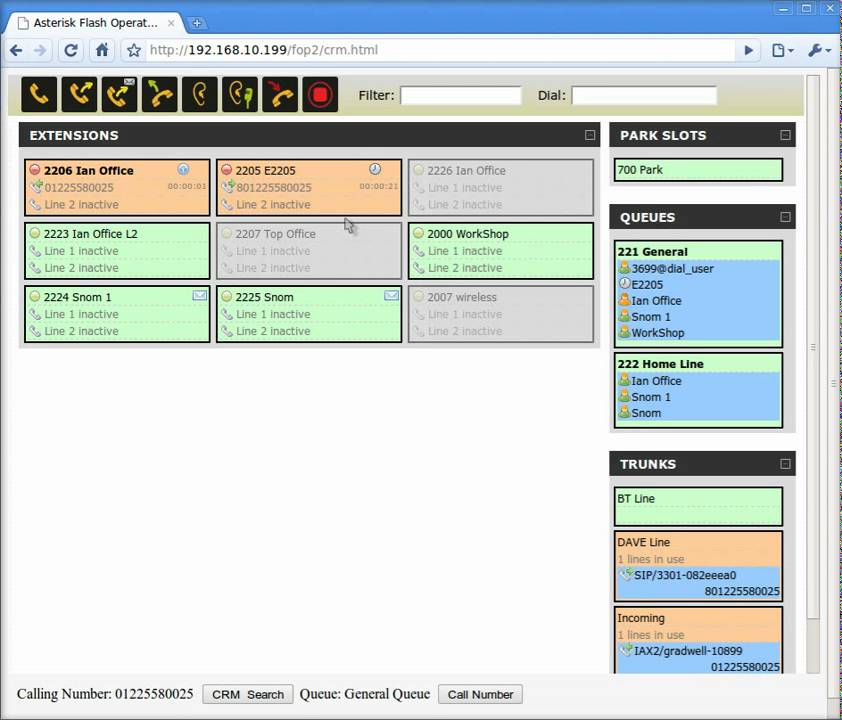Image resolution: width=842 pixels, height=720 pixels.
Task: Click the Whisper ear icon with microphone
Action: click(240, 95)
